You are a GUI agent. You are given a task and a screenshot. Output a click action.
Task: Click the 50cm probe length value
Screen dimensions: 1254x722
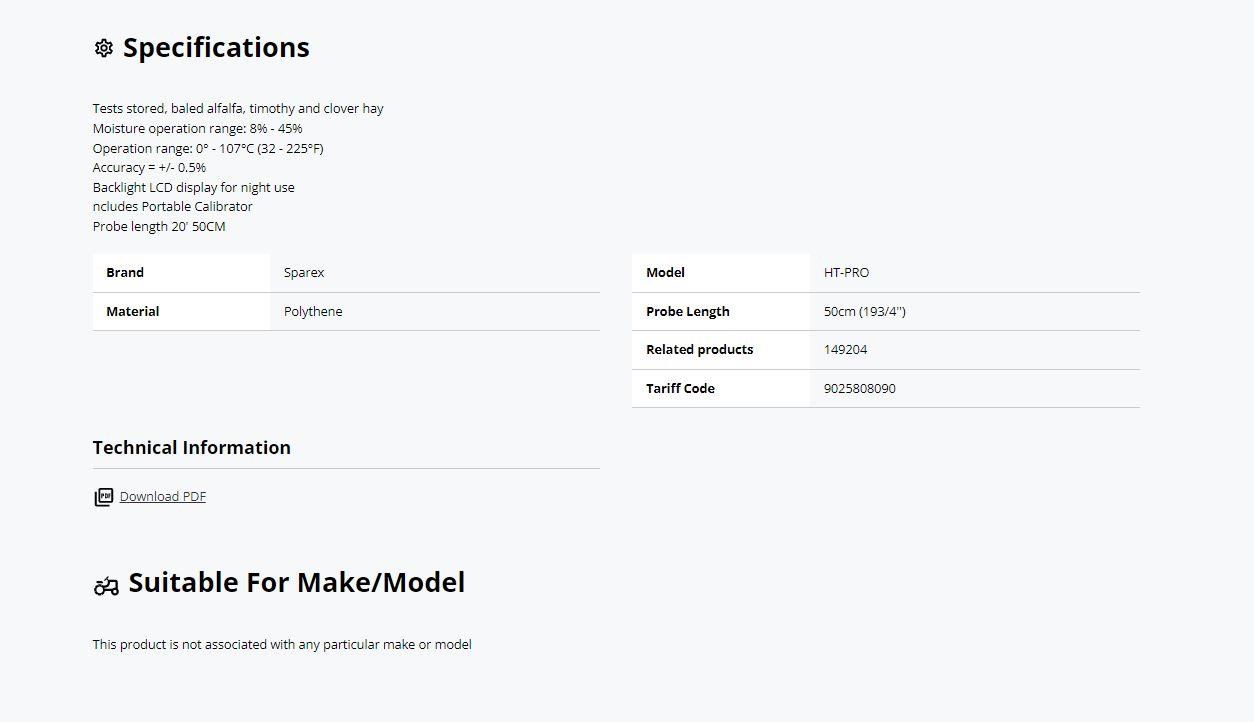864,312
